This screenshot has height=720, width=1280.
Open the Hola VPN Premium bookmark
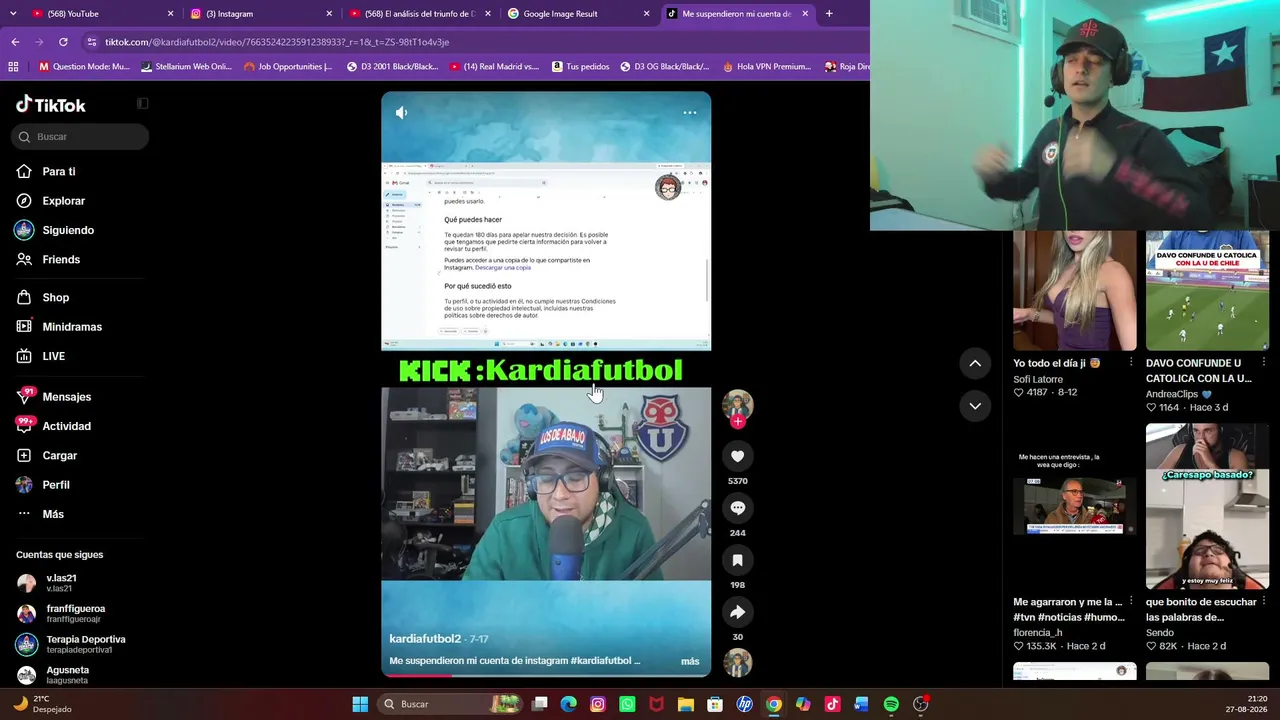(x=765, y=67)
